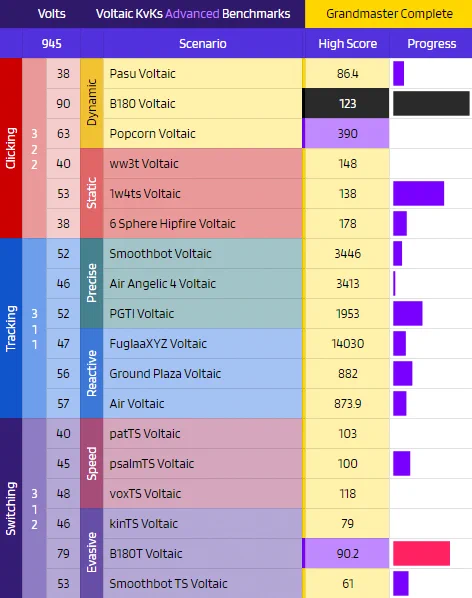Click high score 3446 for Smoothbot
The width and height of the screenshot is (472, 598).
[x=347, y=254]
